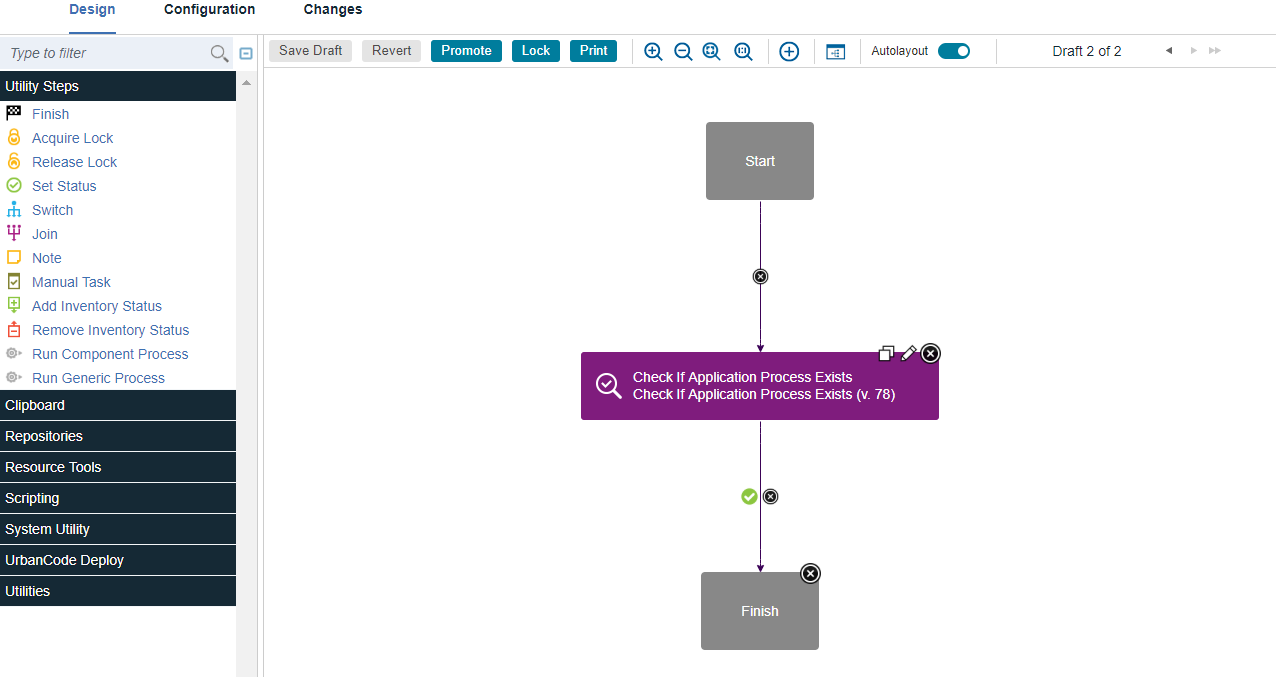Click Save Draft
1276x677 pixels.
(310, 51)
